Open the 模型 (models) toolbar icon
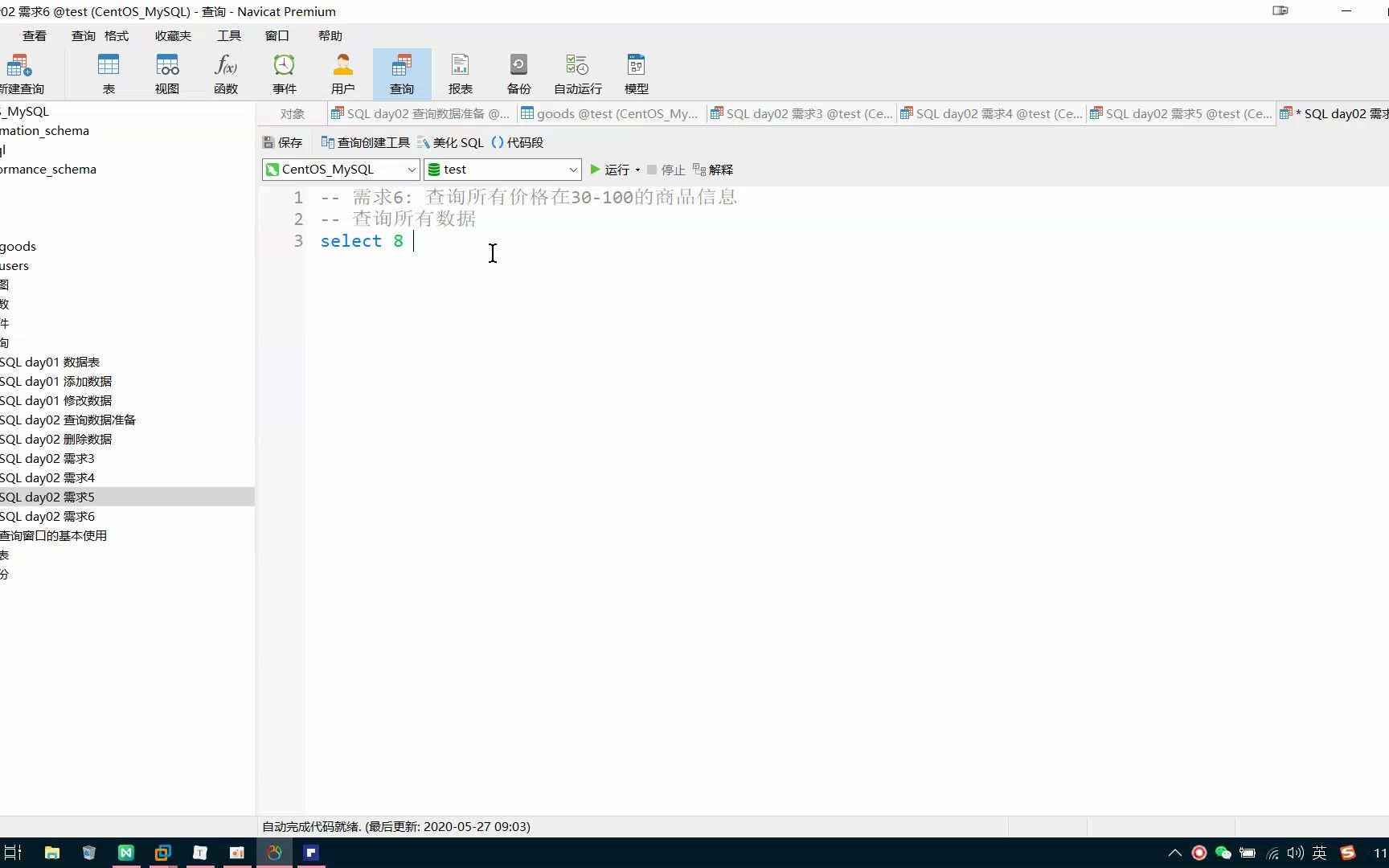 (x=636, y=74)
